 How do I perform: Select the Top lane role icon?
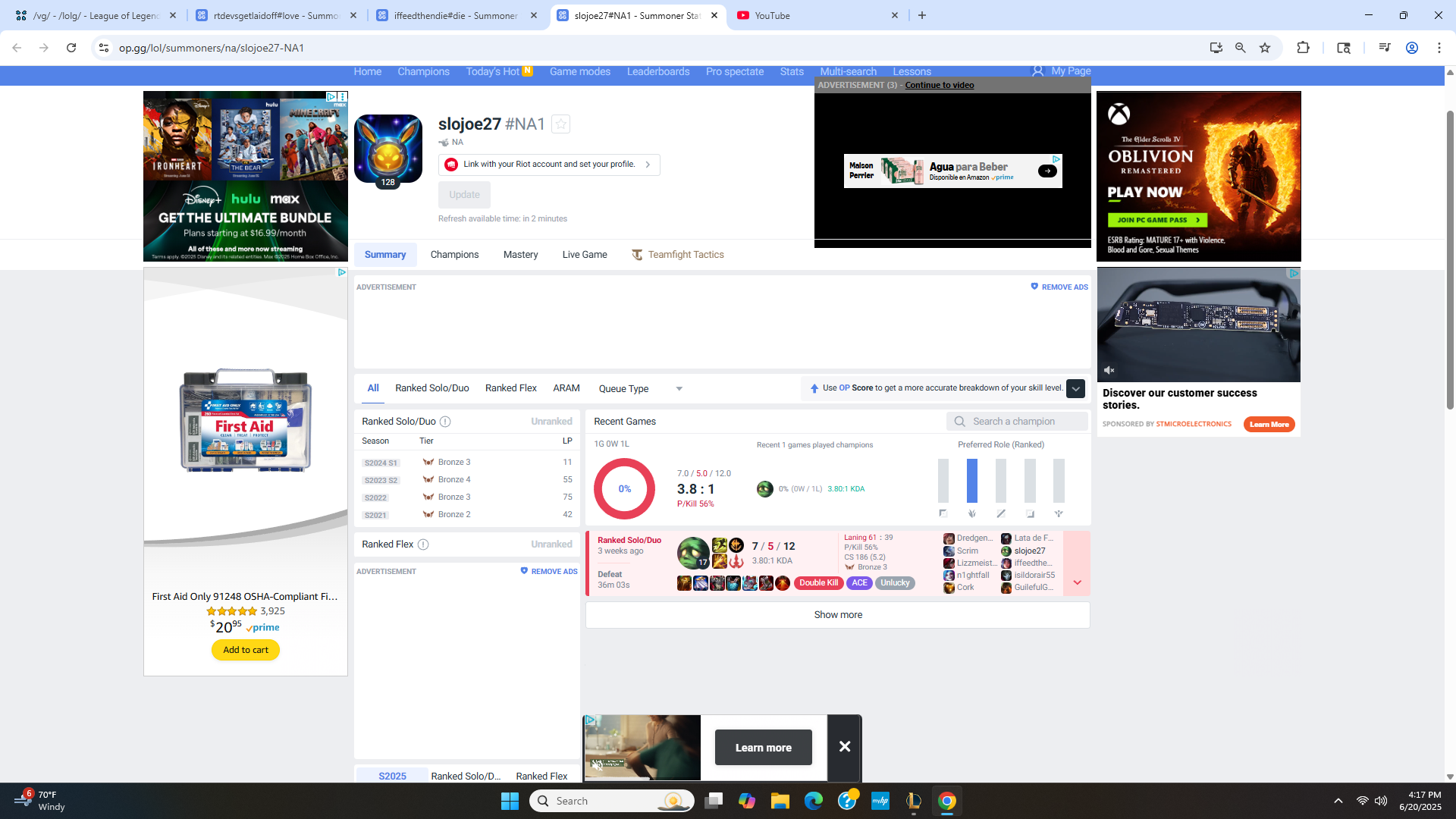pos(943,513)
